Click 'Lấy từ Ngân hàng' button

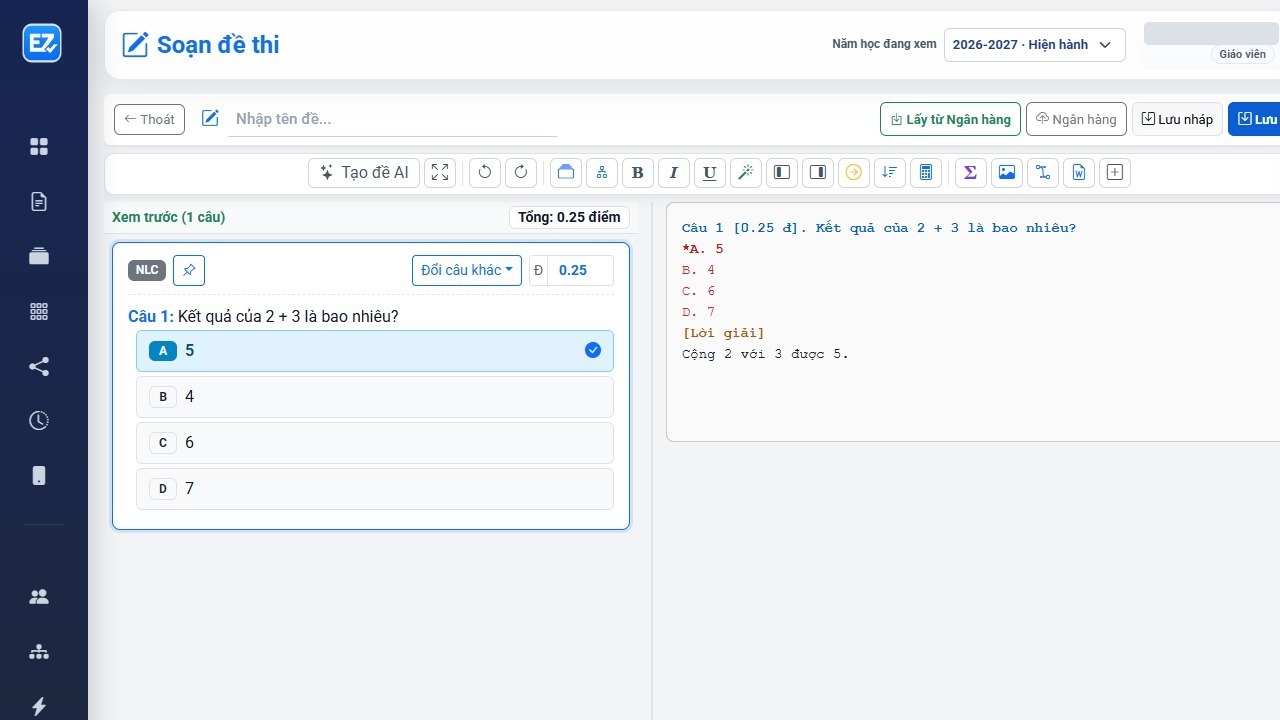click(950, 119)
